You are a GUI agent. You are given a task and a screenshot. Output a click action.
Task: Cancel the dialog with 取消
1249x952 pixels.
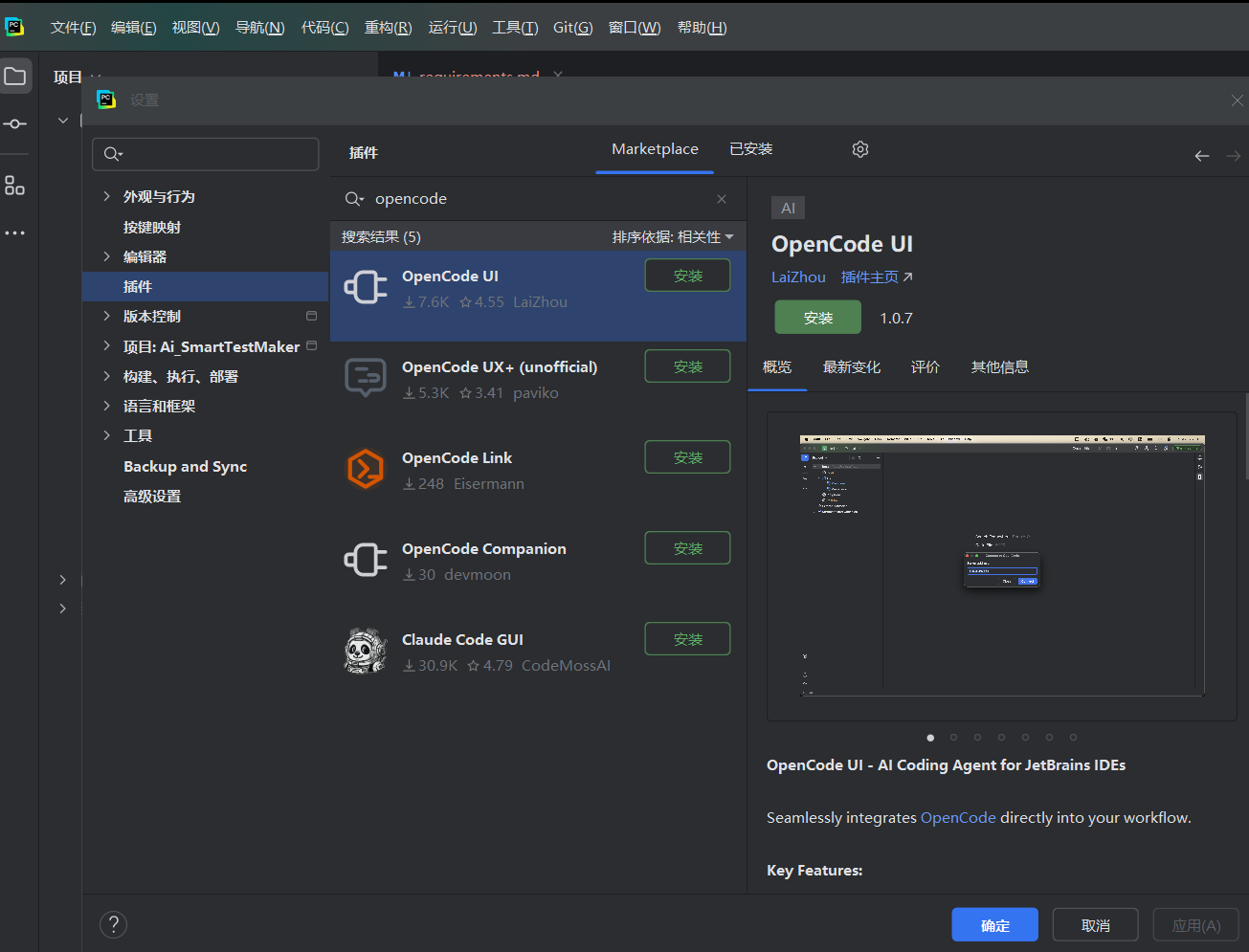pyautogui.click(x=1096, y=925)
